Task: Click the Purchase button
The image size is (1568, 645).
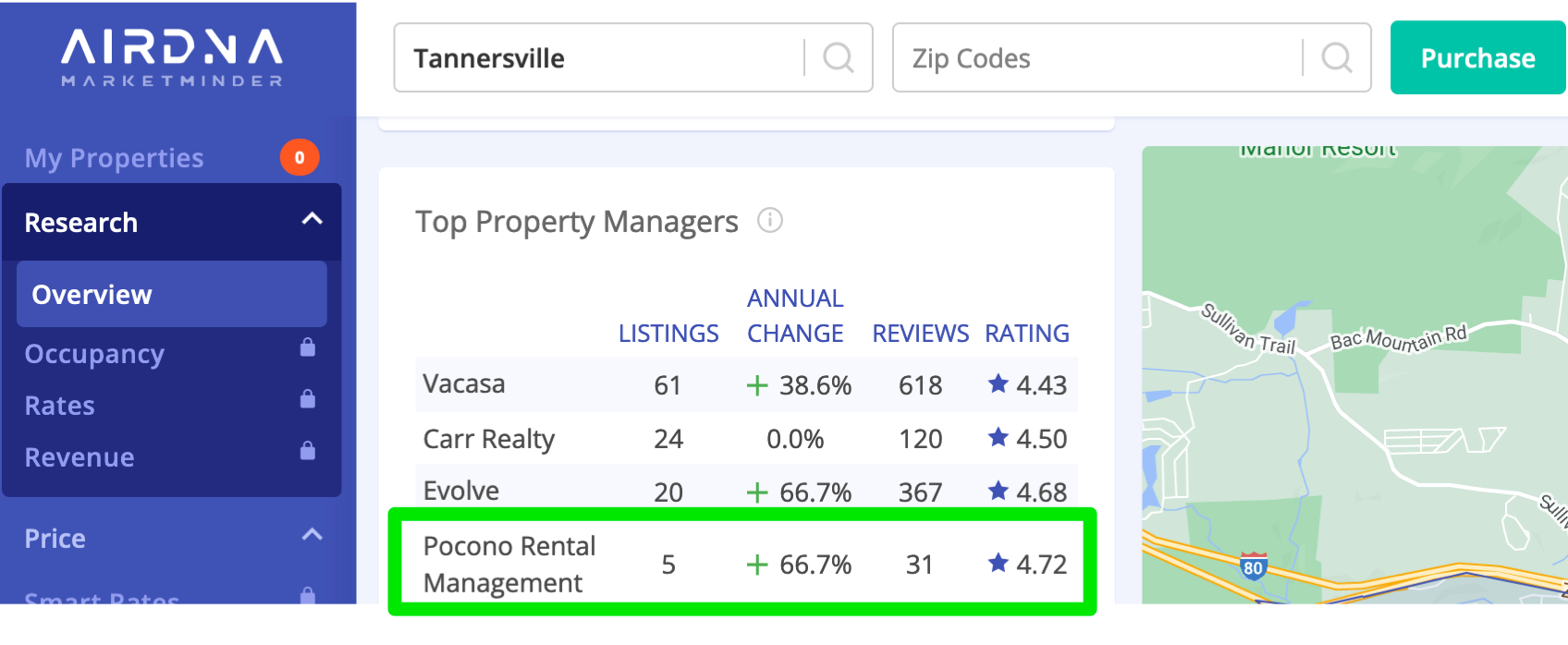Action: pyautogui.click(x=1477, y=57)
